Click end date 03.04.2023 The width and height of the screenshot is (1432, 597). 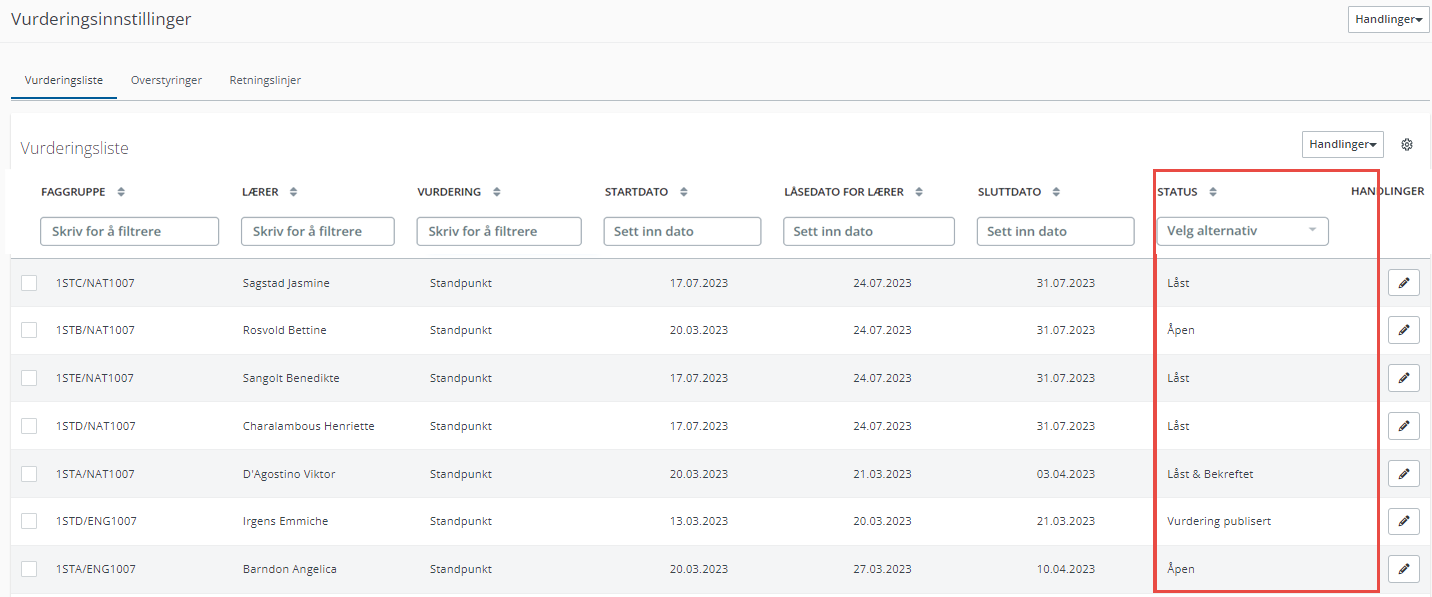point(1066,474)
